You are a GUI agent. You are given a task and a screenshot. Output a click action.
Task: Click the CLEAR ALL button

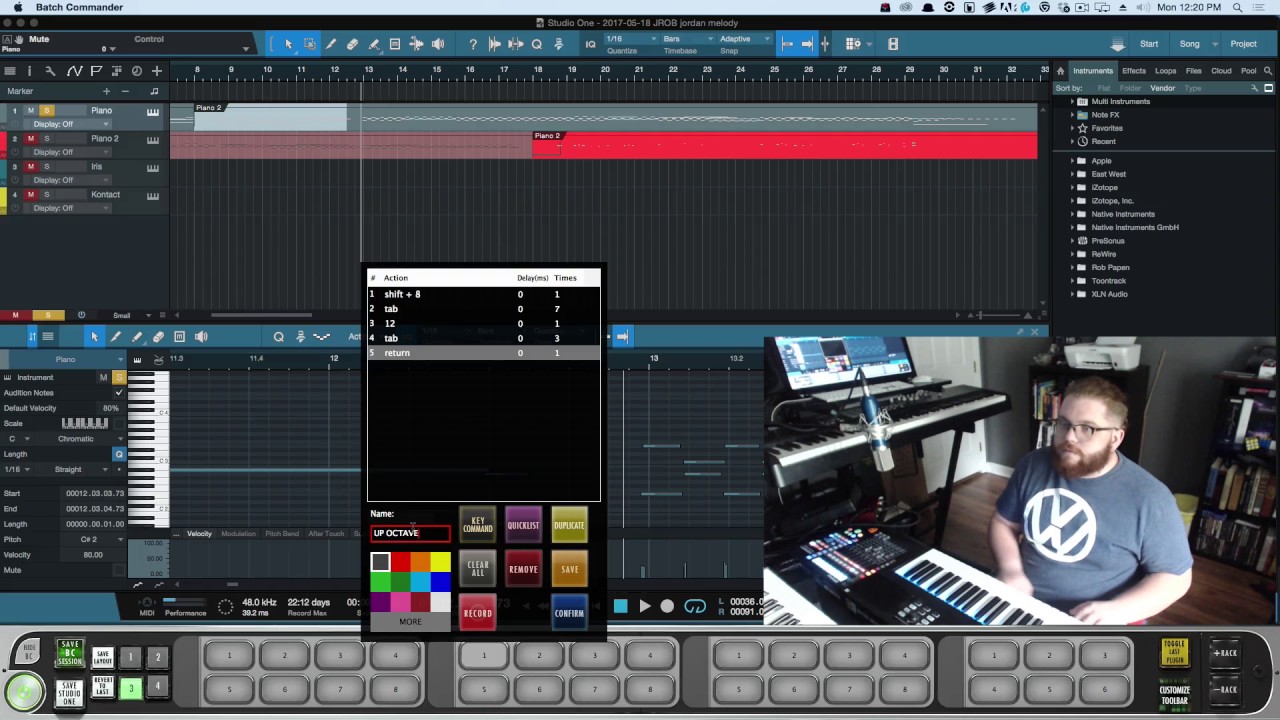pyautogui.click(x=478, y=569)
